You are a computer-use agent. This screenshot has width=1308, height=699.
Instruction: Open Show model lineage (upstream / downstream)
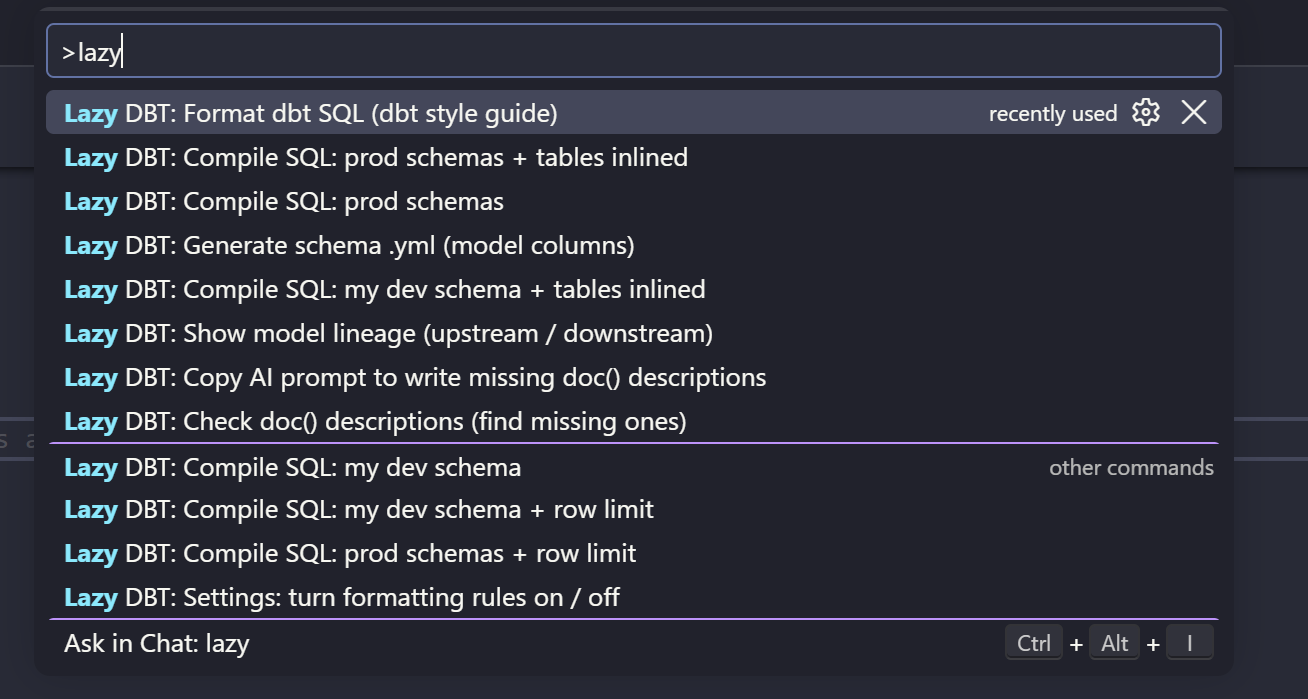[634, 333]
